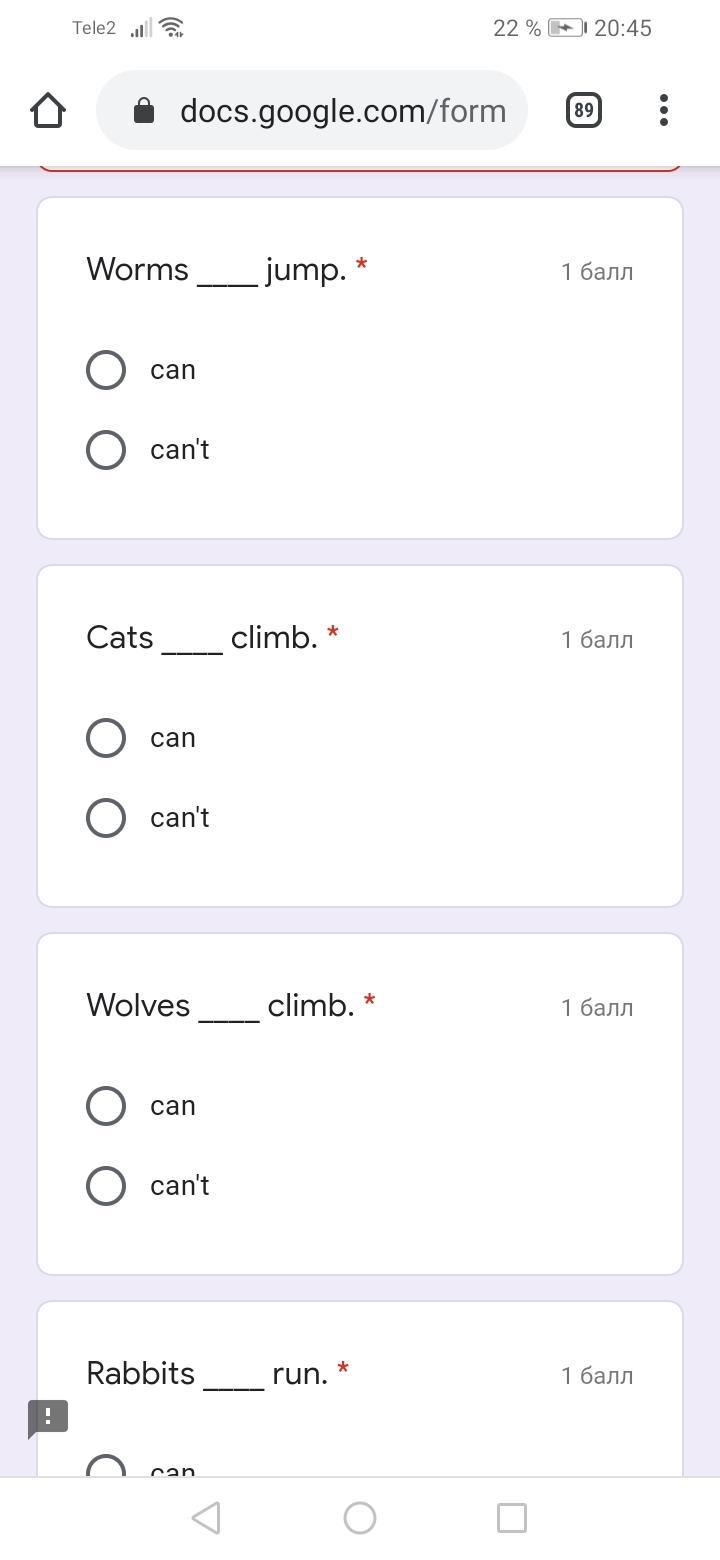
Task: Tap the "Cats ____ climb." question text
Action: click(x=201, y=638)
